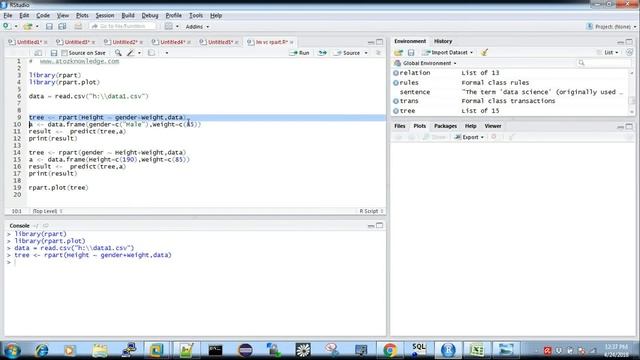Expand the rules object in Environment

point(396,82)
